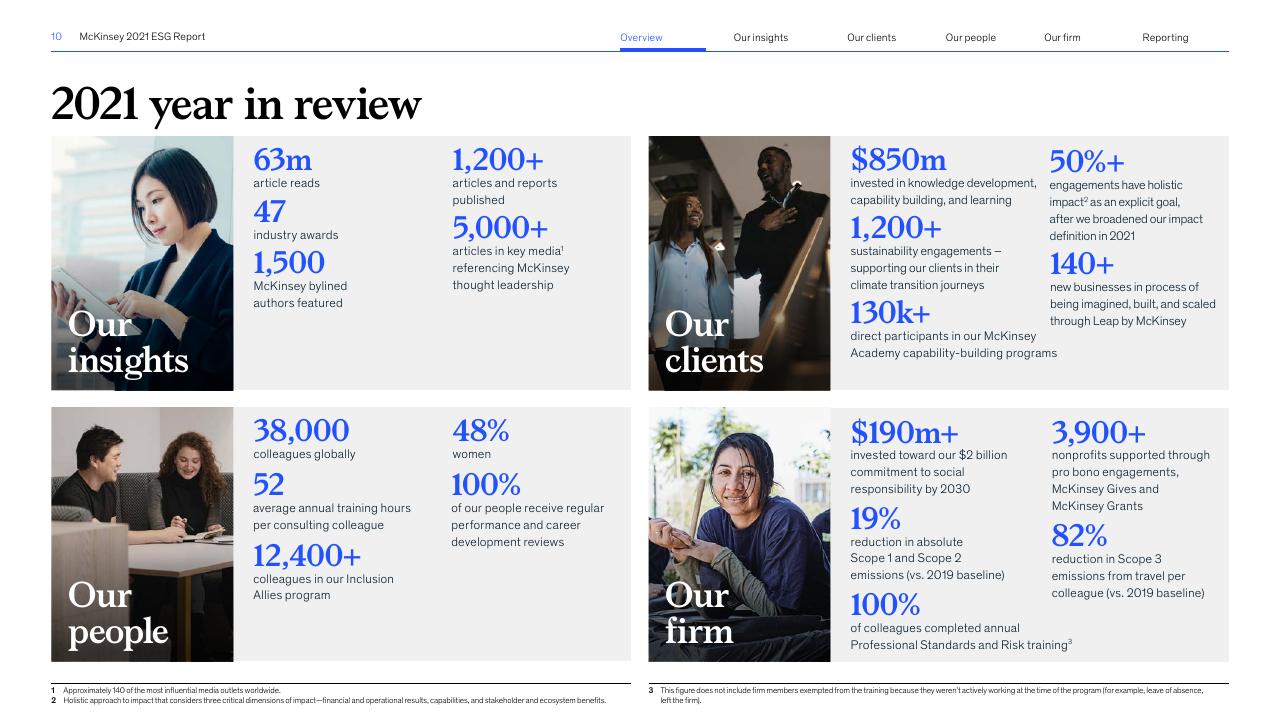Click footnote 3 about exempted firm members
Screen dimensions: 1280x721
[925, 695]
